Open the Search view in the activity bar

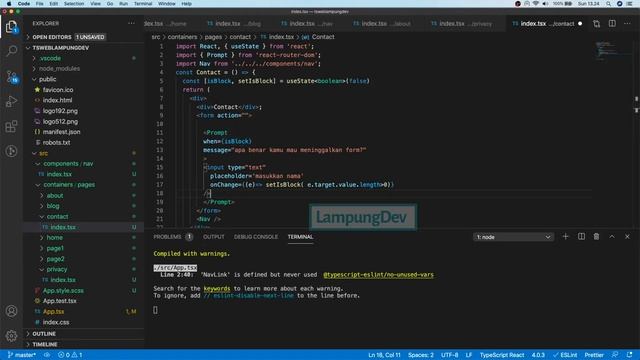(x=11, y=51)
